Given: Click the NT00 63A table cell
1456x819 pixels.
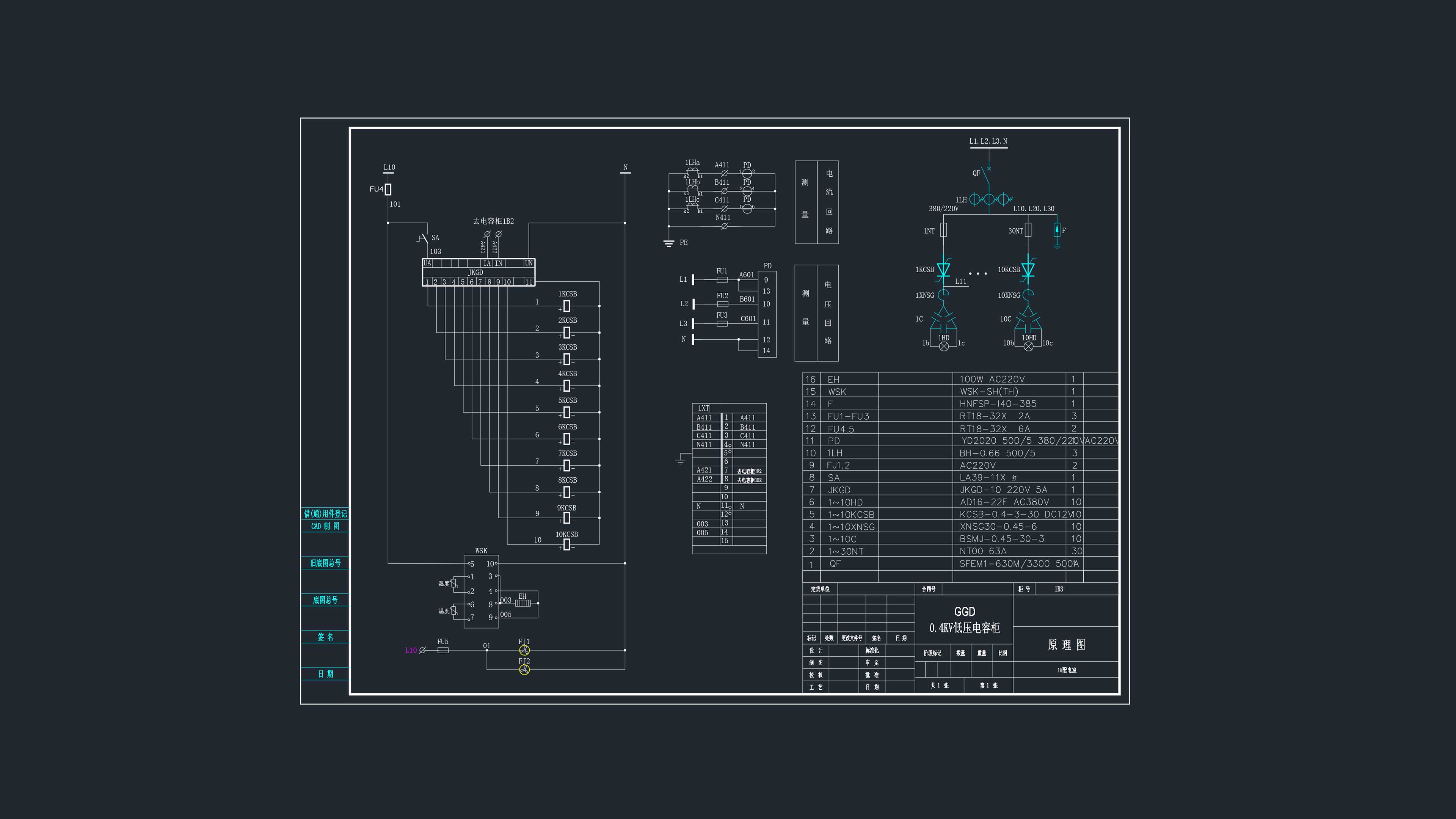Looking at the screenshot, I should click(x=983, y=552).
